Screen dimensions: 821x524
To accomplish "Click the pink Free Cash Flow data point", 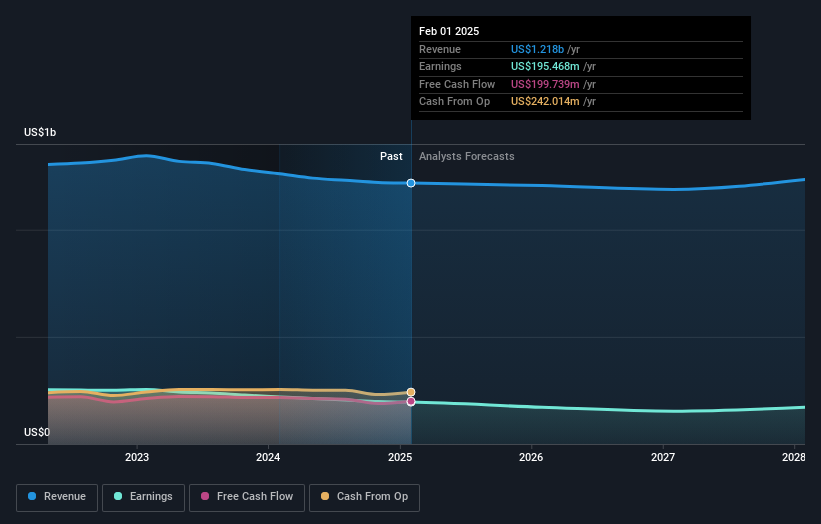I will click(411, 402).
